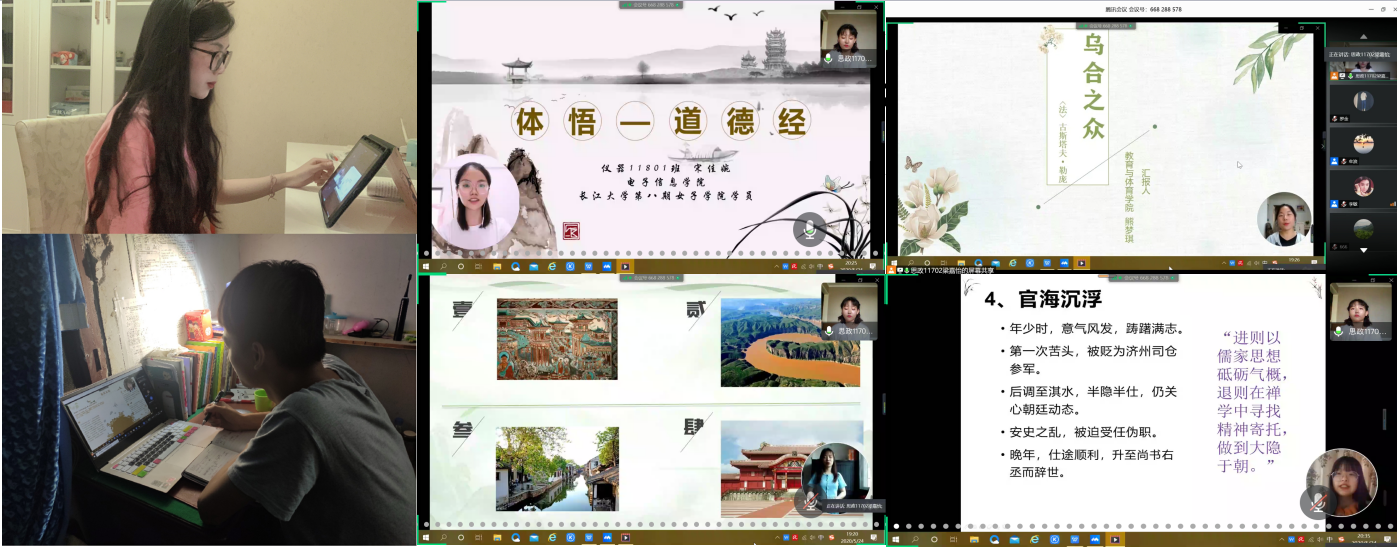Expand the meeting ID pill above the 体悟道德经 slide

click(650, 4)
